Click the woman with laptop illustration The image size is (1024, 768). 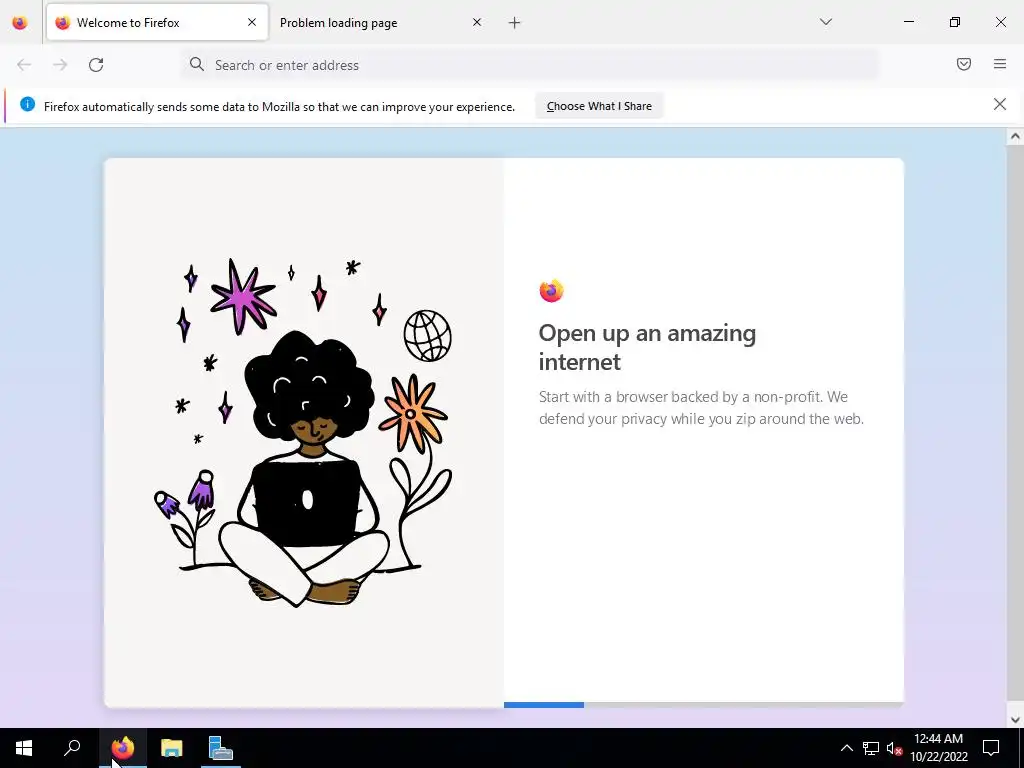click(x=303, y=432)
